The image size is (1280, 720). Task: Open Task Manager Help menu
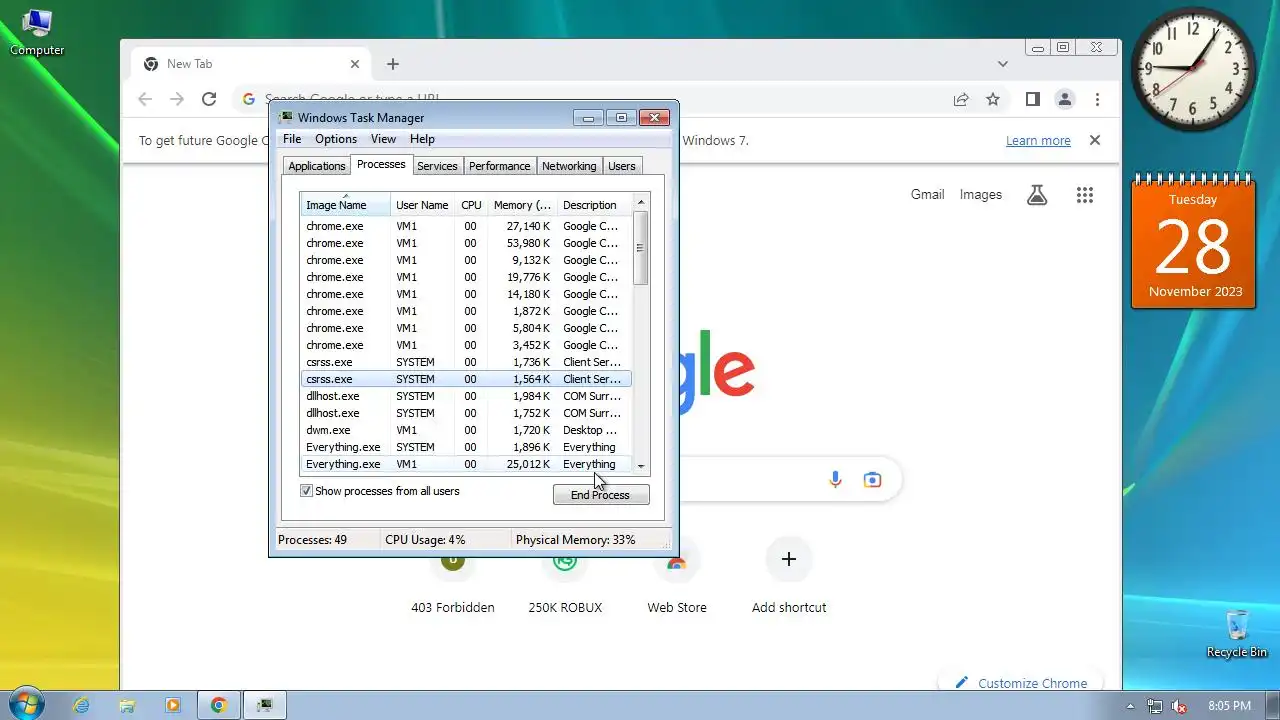[422, 139]
